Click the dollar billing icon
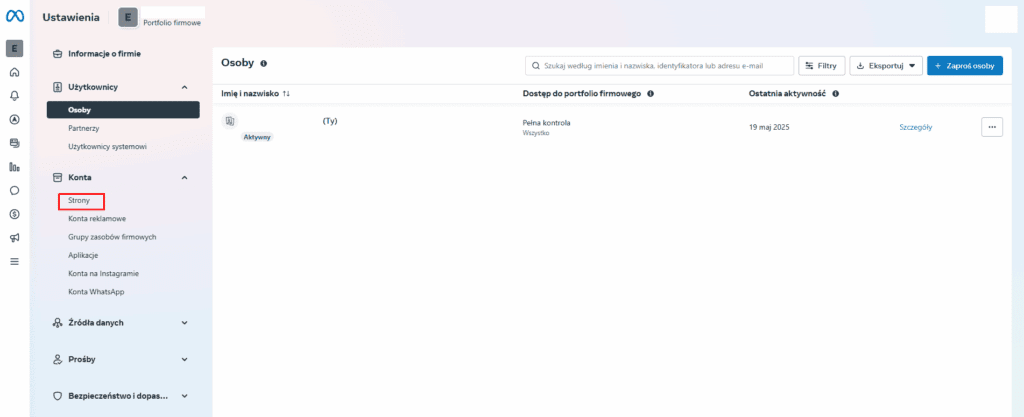This screenshot has width=1024, height=417. 14,214
